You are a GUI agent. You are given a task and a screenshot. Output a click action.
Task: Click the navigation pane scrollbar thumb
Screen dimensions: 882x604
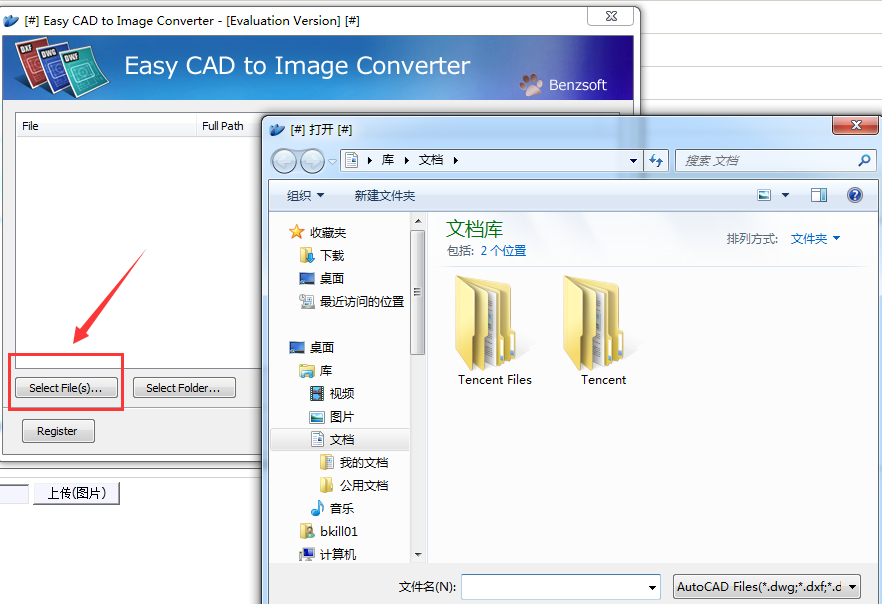click(x=418, y=292)
